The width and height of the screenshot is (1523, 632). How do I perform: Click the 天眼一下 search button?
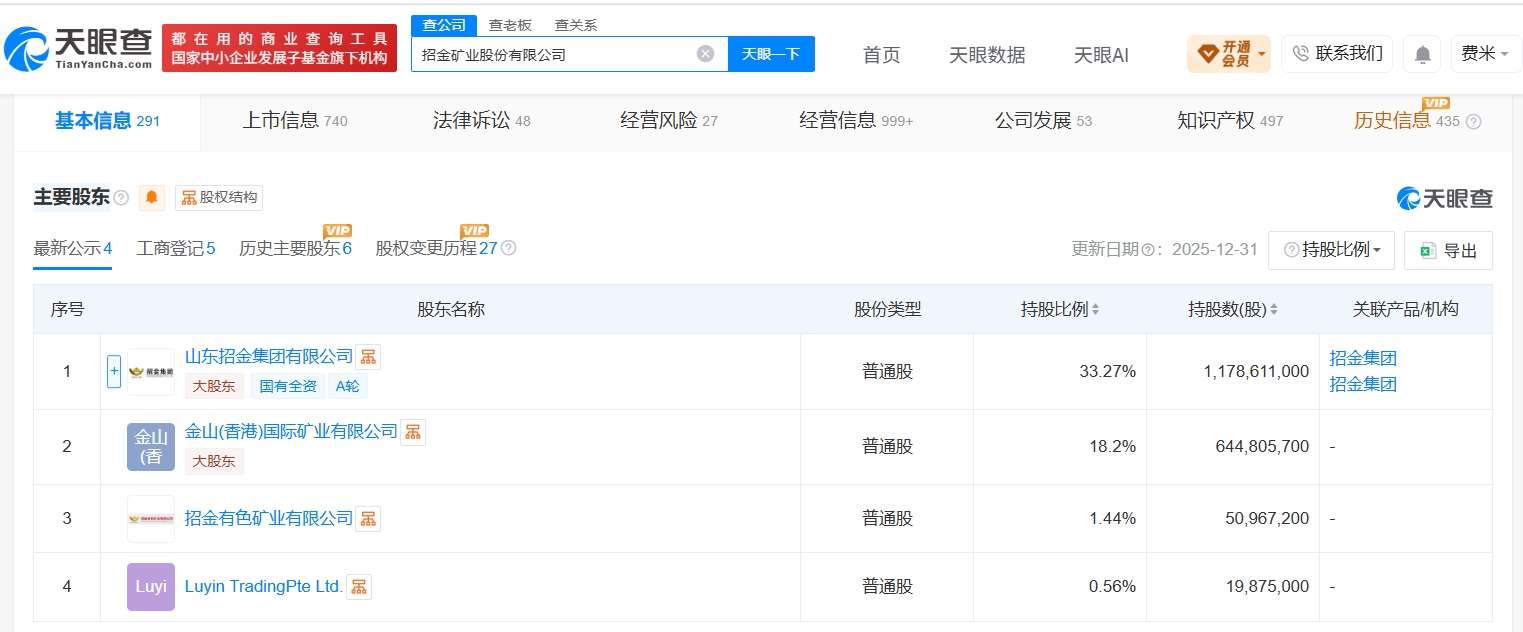tap(771, 54)
